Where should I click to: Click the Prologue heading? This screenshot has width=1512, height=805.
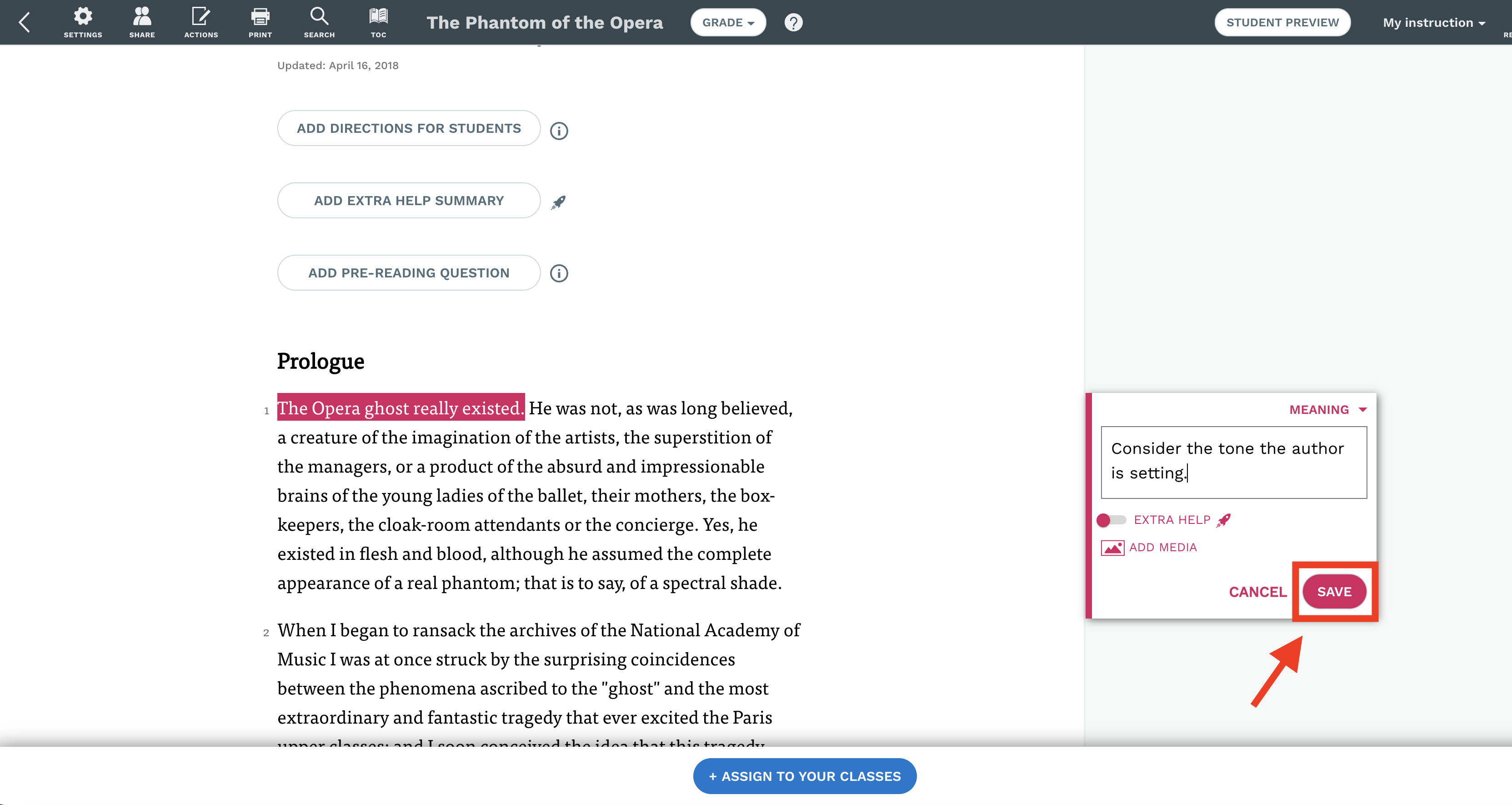pyautogui.click(x=320, y=361)
